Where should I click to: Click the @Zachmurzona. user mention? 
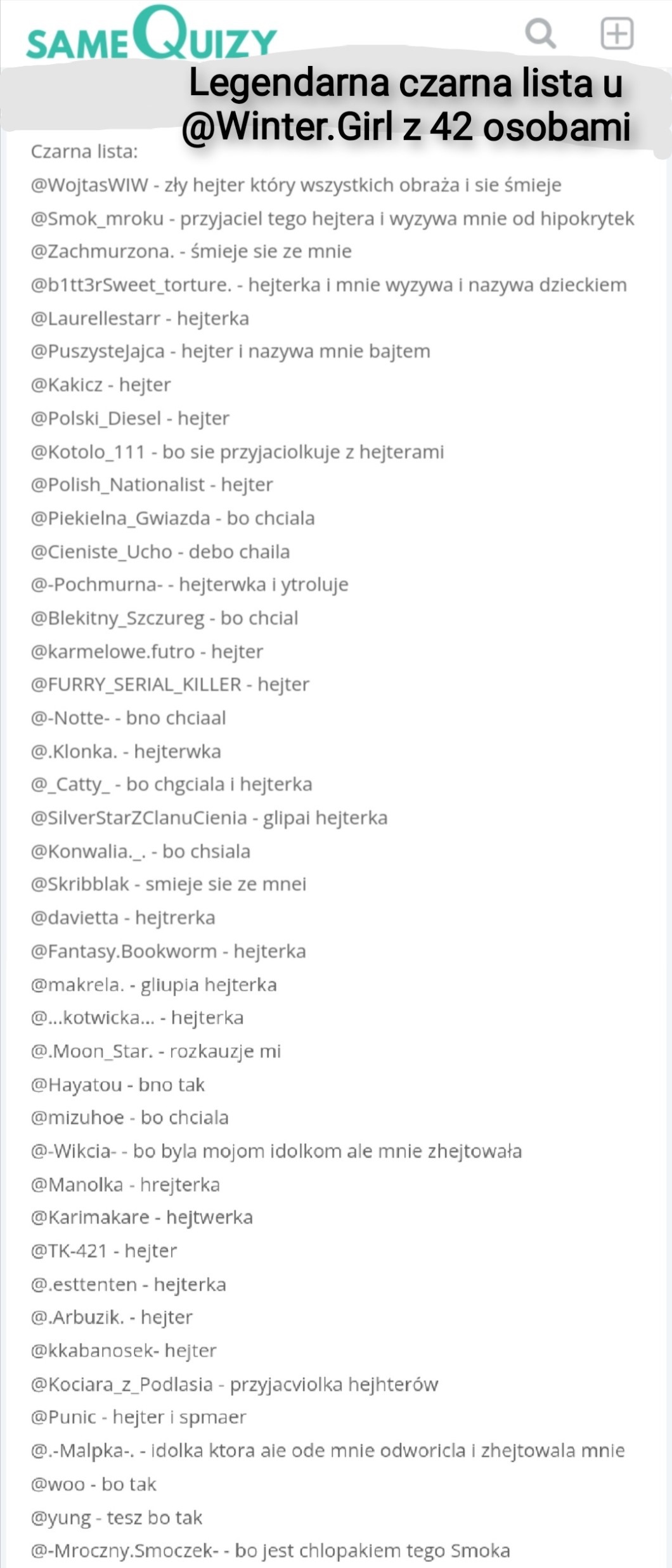click(102, 252)
